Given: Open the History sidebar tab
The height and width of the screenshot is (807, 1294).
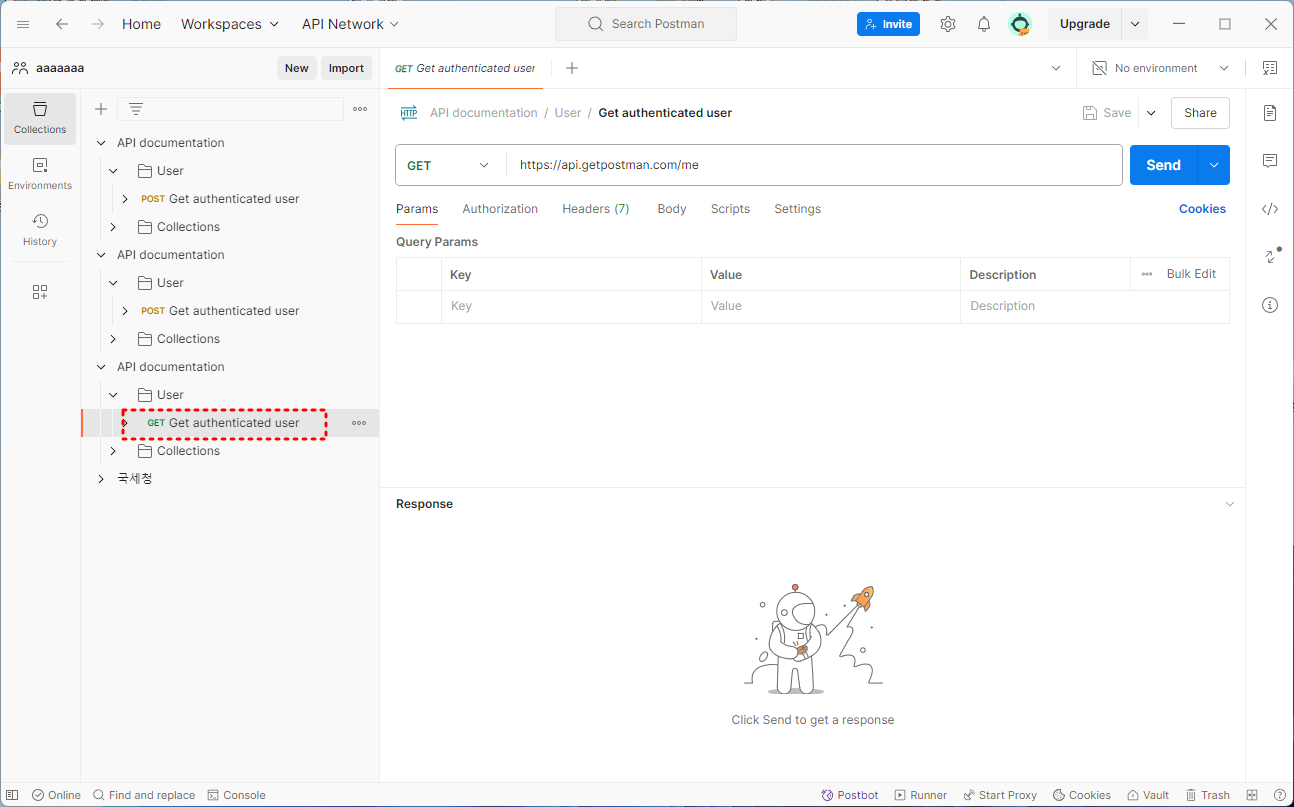Looking at the screenshot, I should [40, 230].
